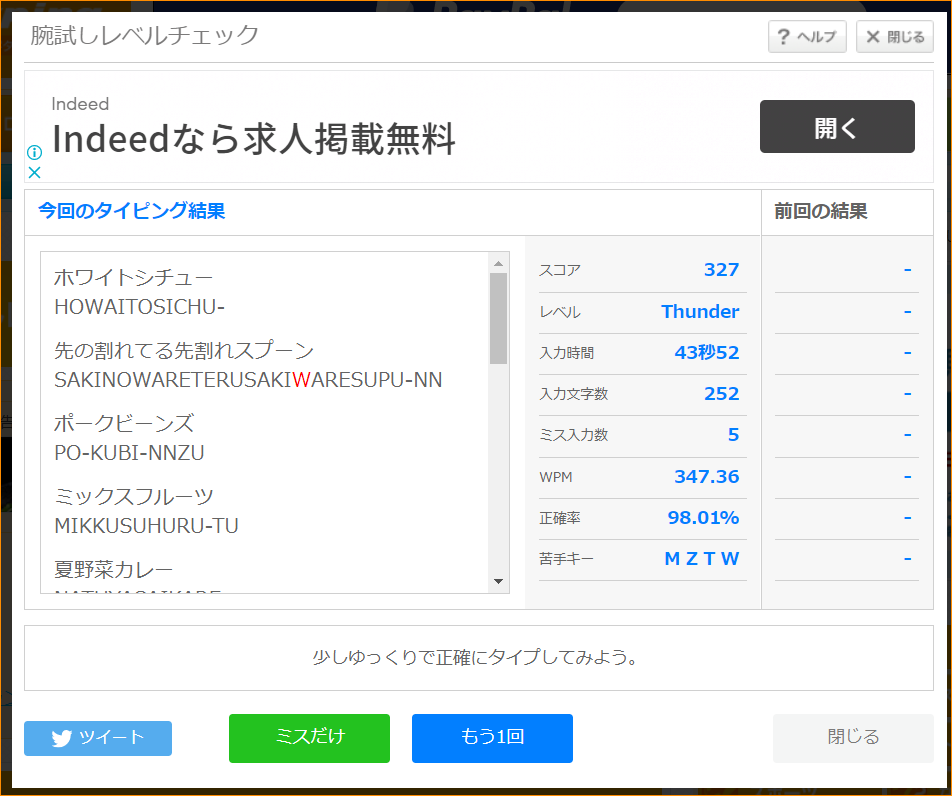Click the スコア label
952x796 pixels.
[560, 270]
